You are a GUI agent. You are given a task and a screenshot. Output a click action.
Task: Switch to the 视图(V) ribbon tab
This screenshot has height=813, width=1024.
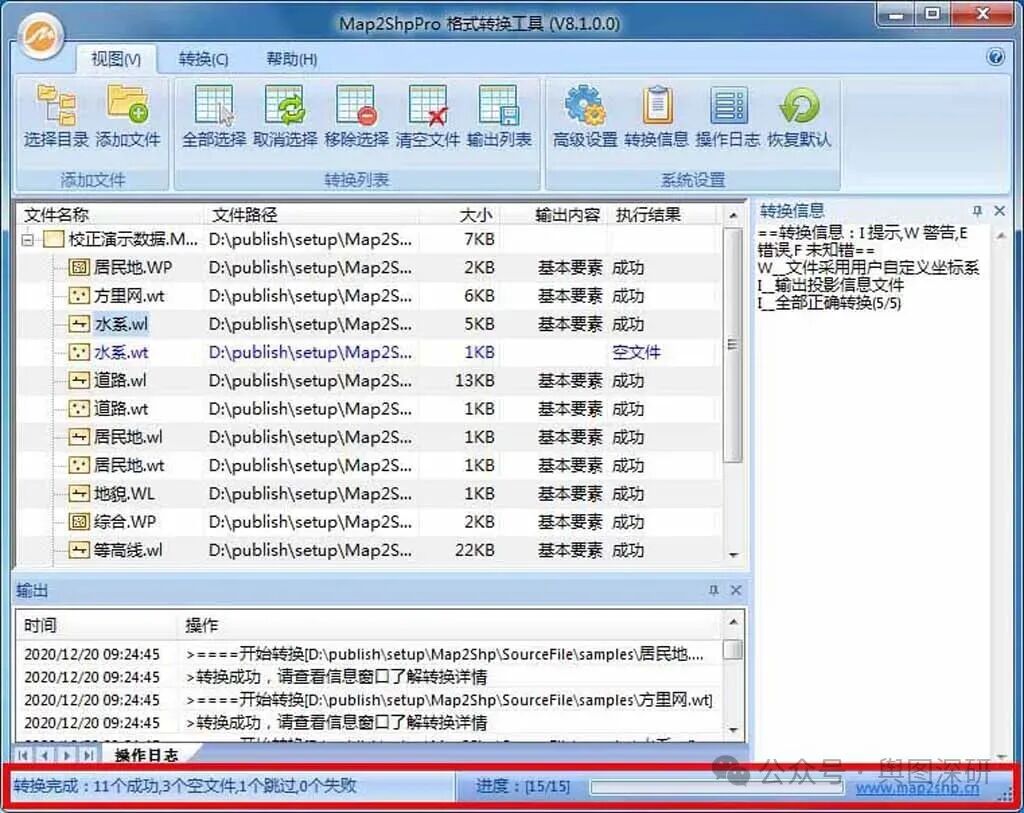coord(116,59)
